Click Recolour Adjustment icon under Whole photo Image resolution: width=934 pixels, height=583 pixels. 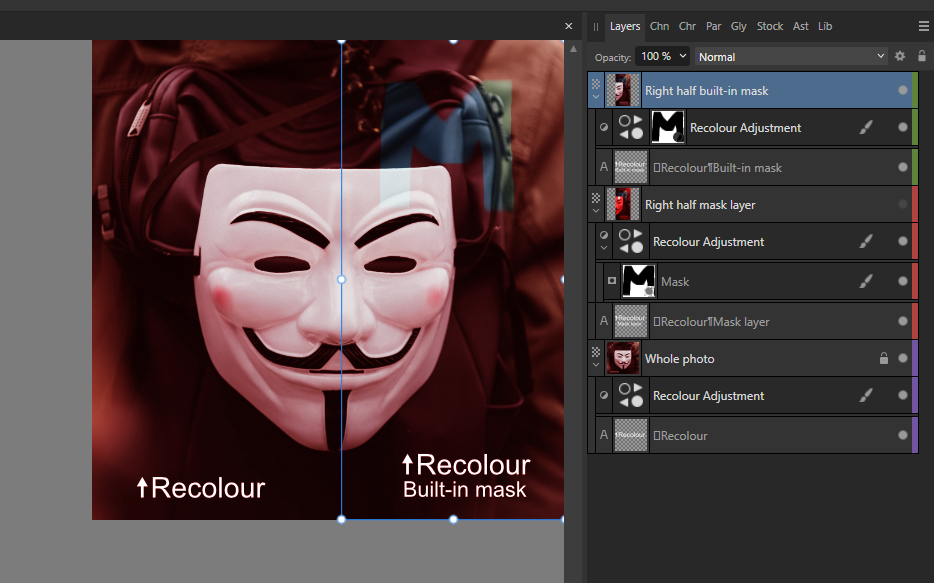tap(630, 395)
